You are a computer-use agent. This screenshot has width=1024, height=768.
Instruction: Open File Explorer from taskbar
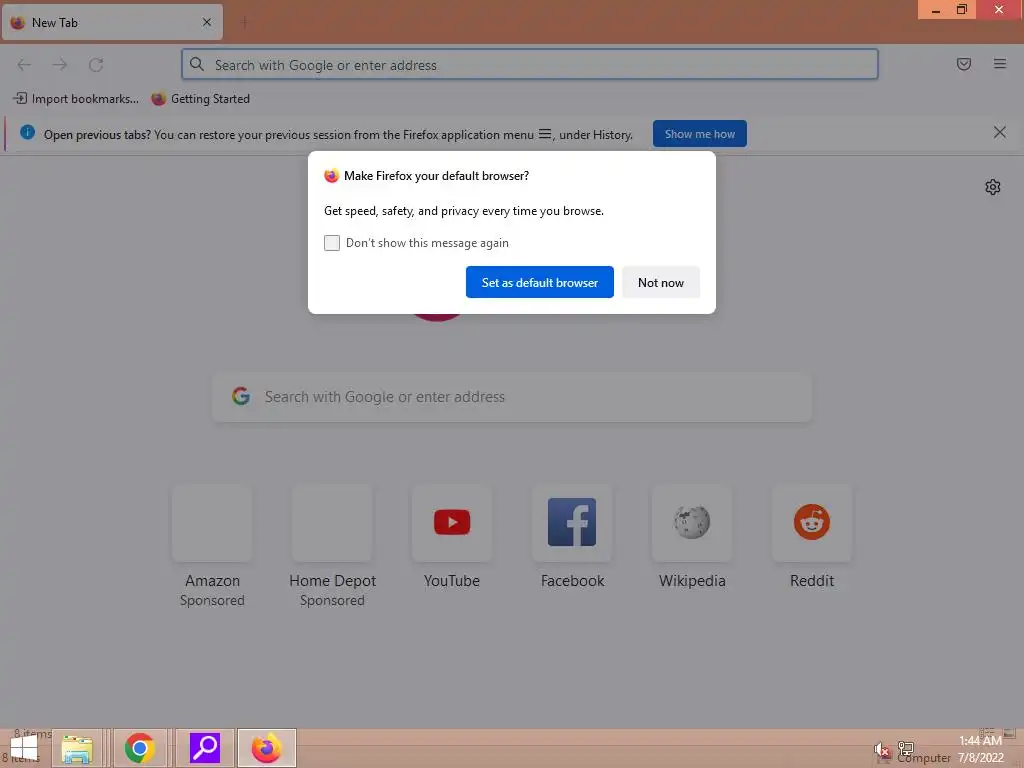pyautogui.click(x=77, y=748)
